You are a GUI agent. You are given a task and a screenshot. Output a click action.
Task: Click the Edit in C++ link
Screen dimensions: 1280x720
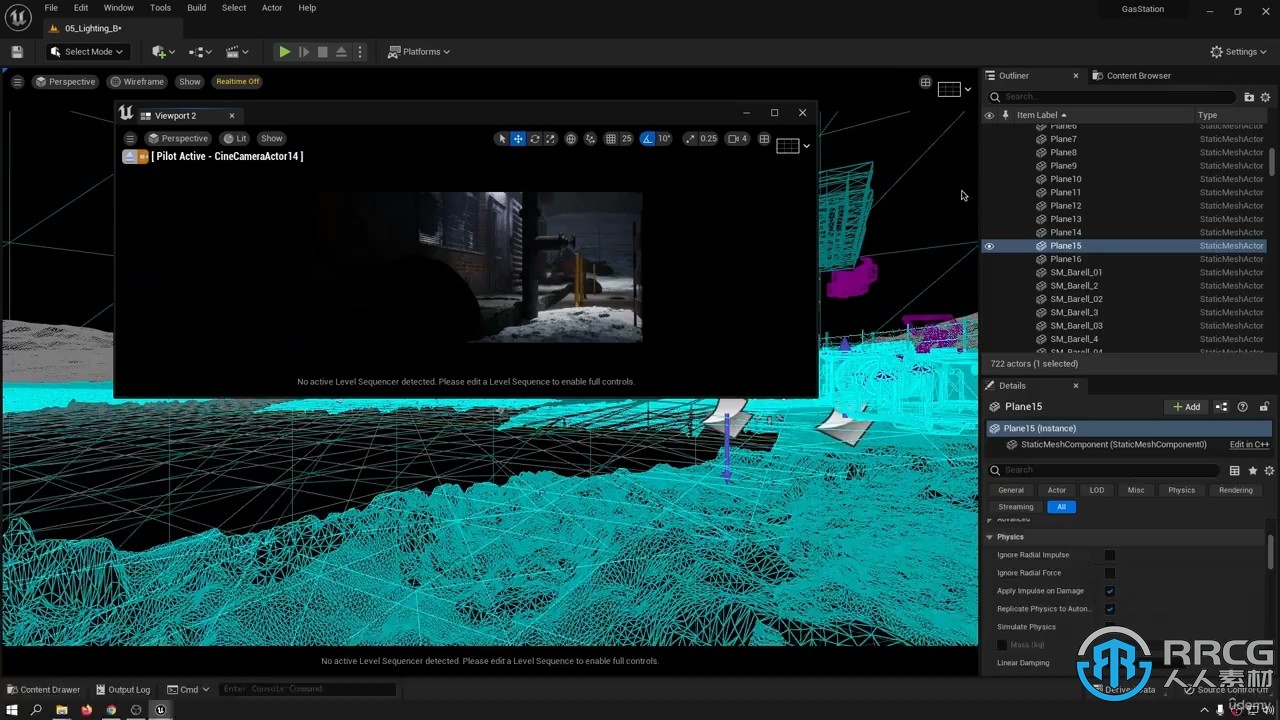pos(1249,444)
